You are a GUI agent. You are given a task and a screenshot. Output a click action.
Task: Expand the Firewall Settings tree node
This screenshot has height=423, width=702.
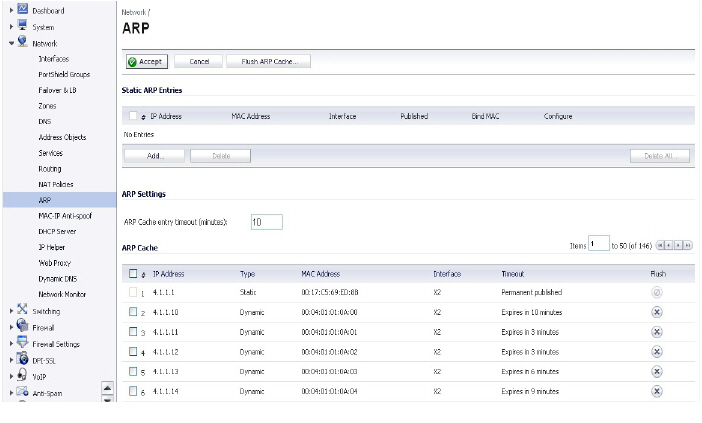tap(12, 344)
